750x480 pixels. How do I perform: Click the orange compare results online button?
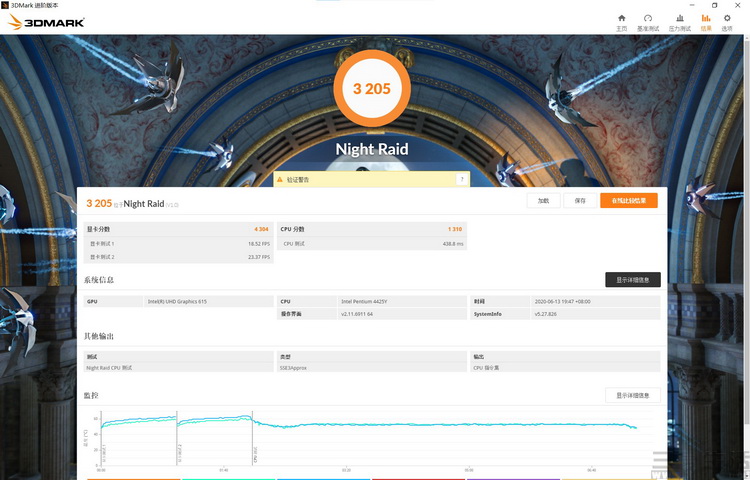coord(629,201)
